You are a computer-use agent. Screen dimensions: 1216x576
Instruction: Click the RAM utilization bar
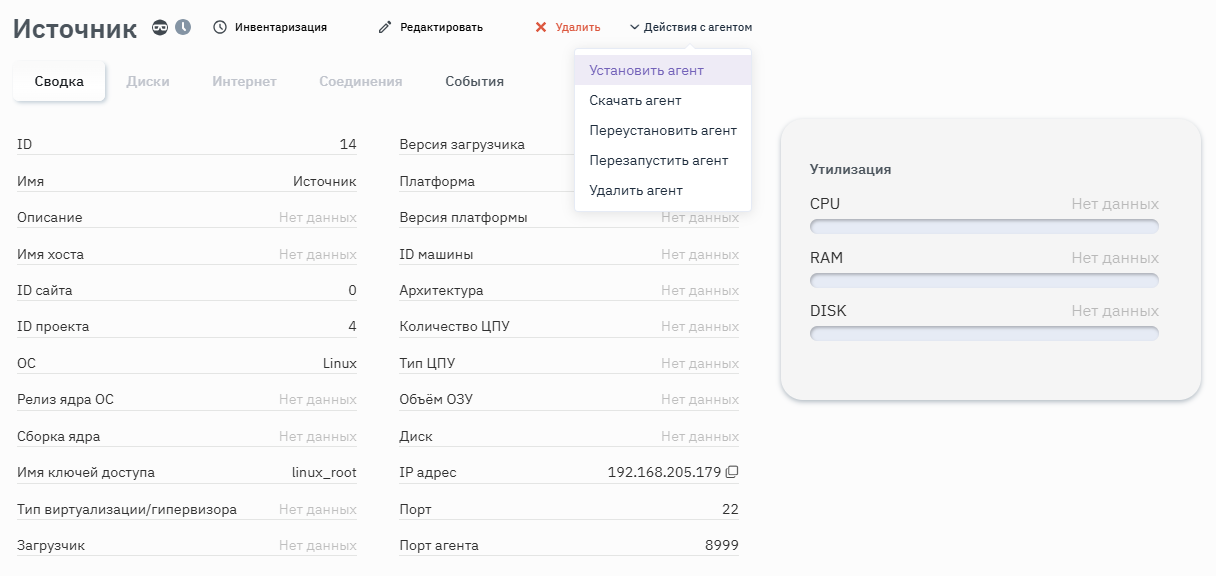point(984,280)
